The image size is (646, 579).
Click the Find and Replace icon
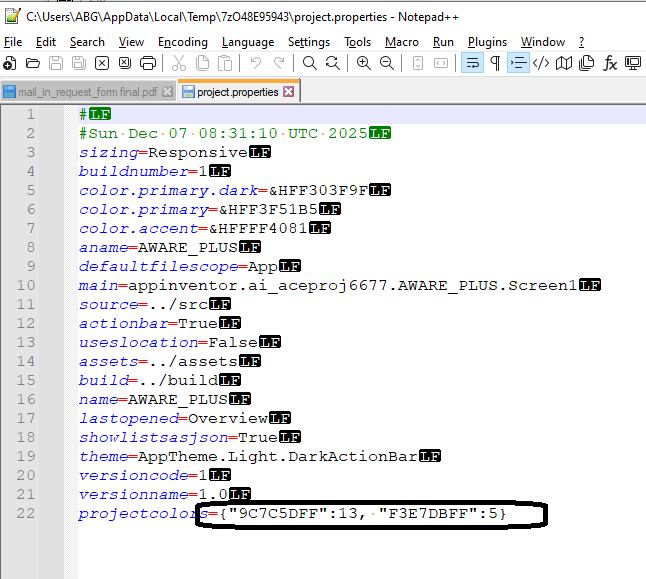click(x=332, y=63)
